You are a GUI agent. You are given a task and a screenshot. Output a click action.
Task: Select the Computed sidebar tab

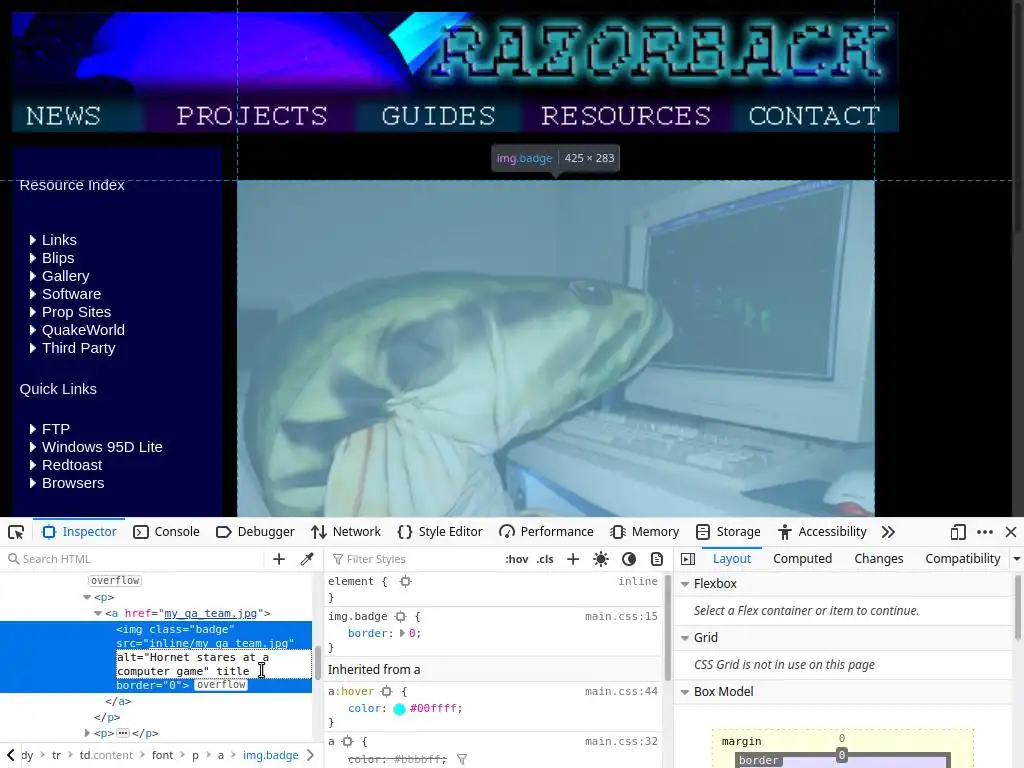point(803,559)
